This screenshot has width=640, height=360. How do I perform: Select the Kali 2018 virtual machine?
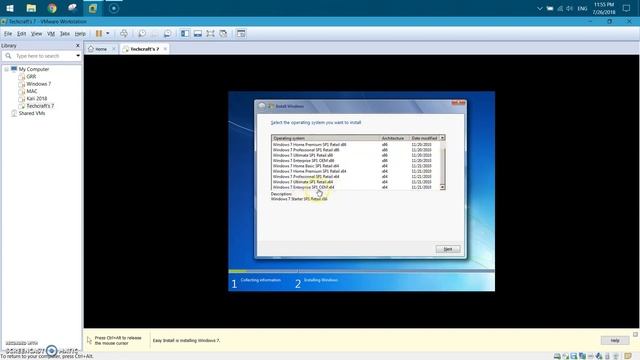point(37,99)
